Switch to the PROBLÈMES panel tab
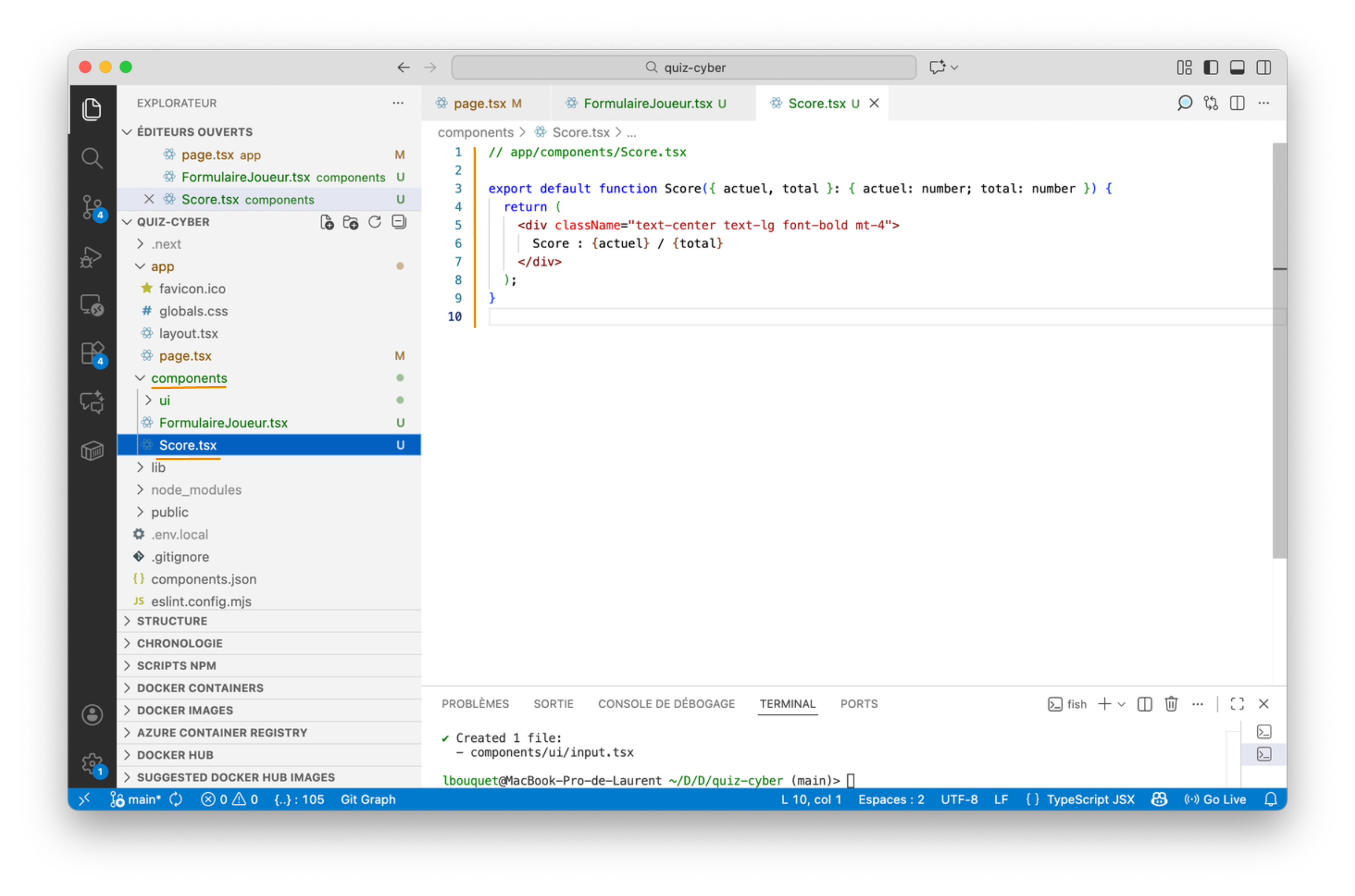 click(x=475, y=704)
